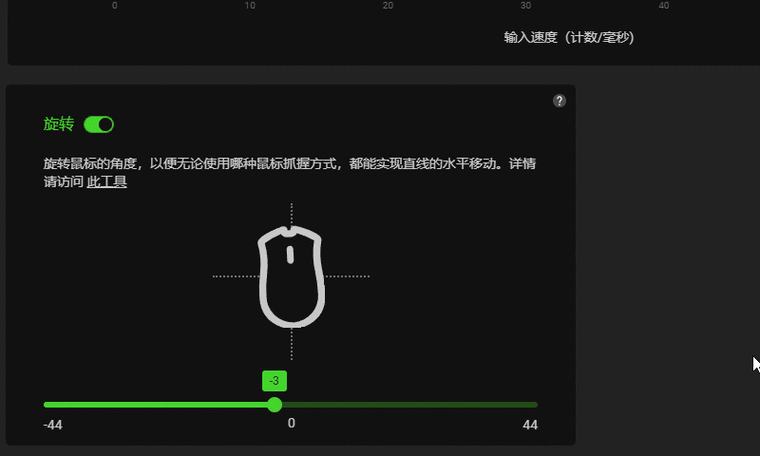Click the 20 tick label on graph axis
Screen dimensions: 760x456
388,5
